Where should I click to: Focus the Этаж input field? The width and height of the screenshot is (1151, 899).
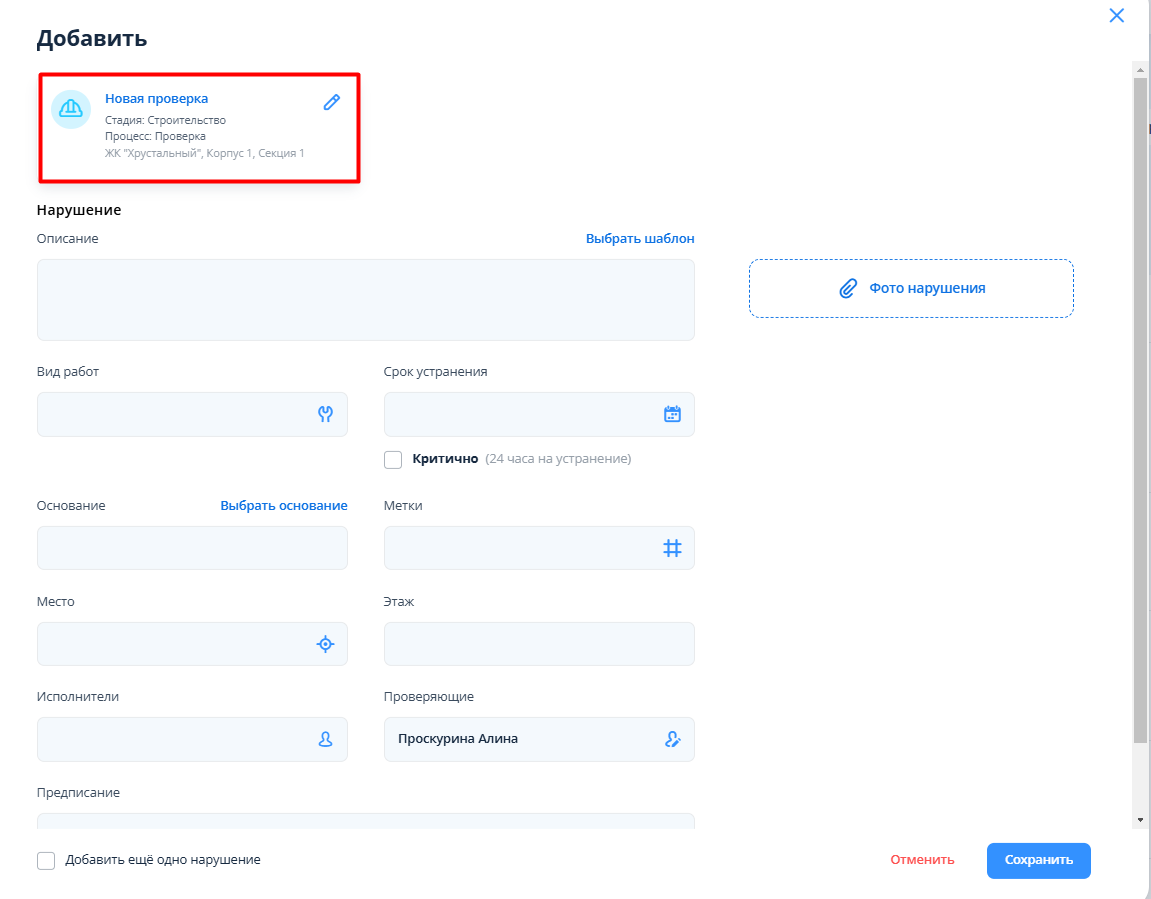[538, 644]
